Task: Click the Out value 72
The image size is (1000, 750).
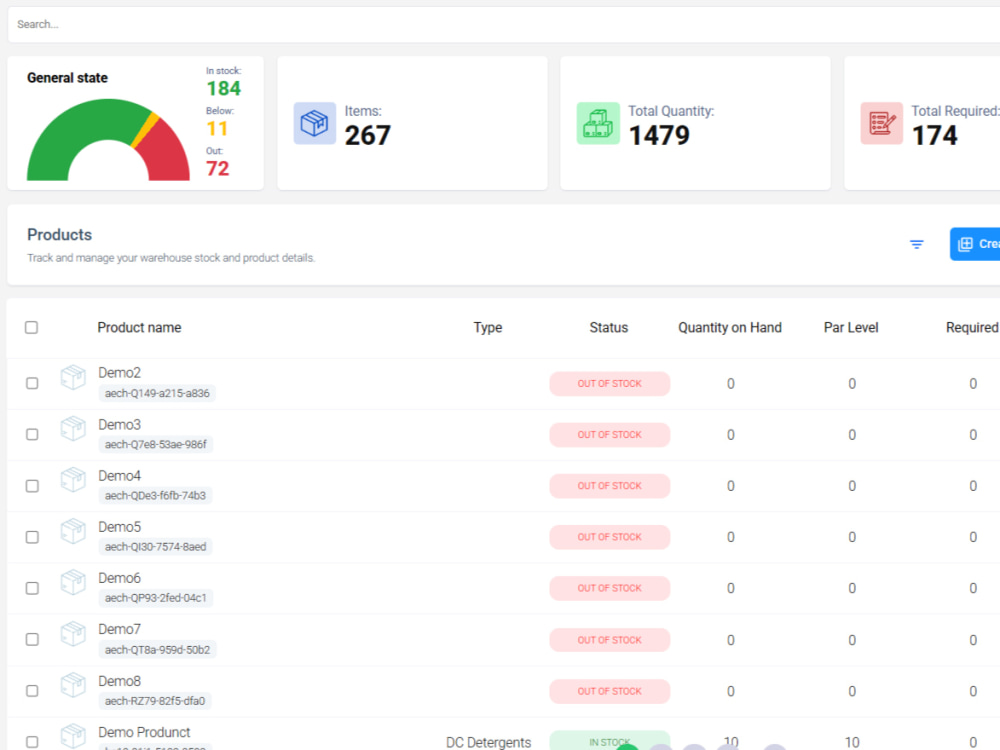Action: coord(217,168)
